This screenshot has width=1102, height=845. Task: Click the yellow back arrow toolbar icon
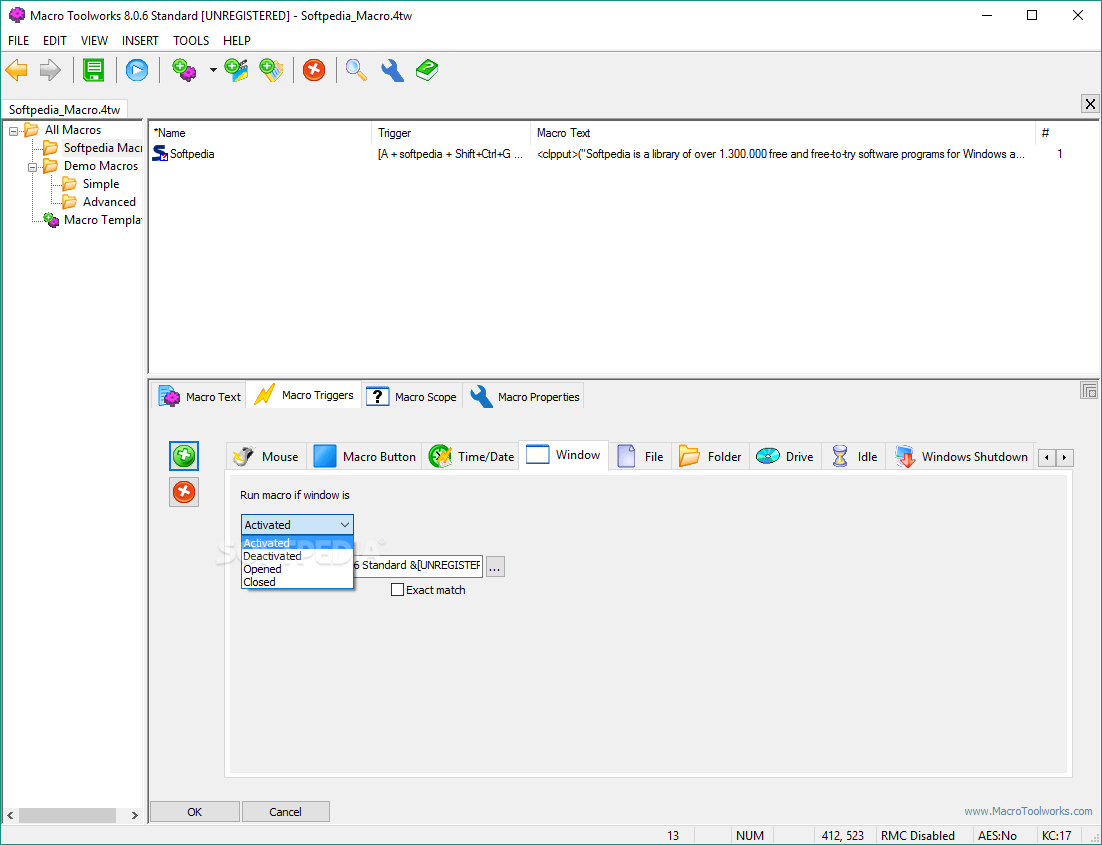[x=17, y=70]
